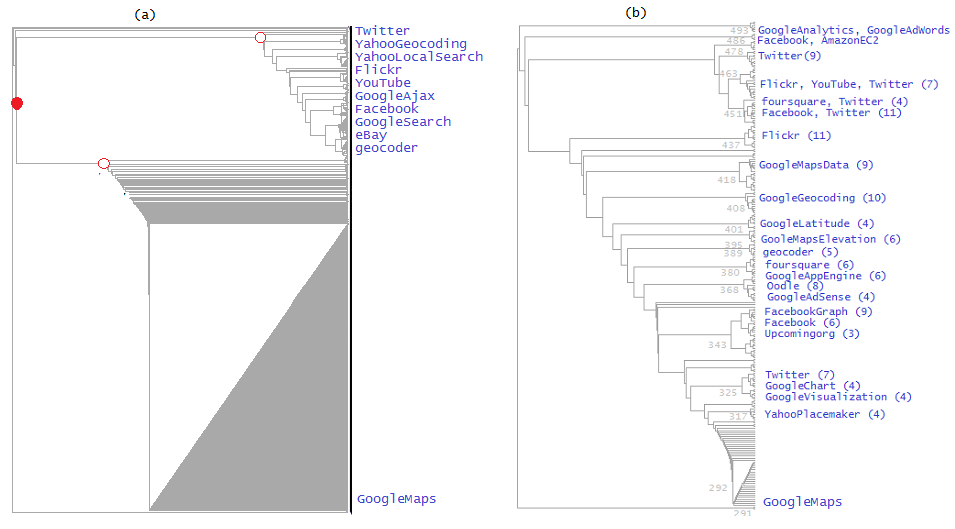Select node number 401
The width and height of the screenshot is (955, 529).
pos(734,229)
